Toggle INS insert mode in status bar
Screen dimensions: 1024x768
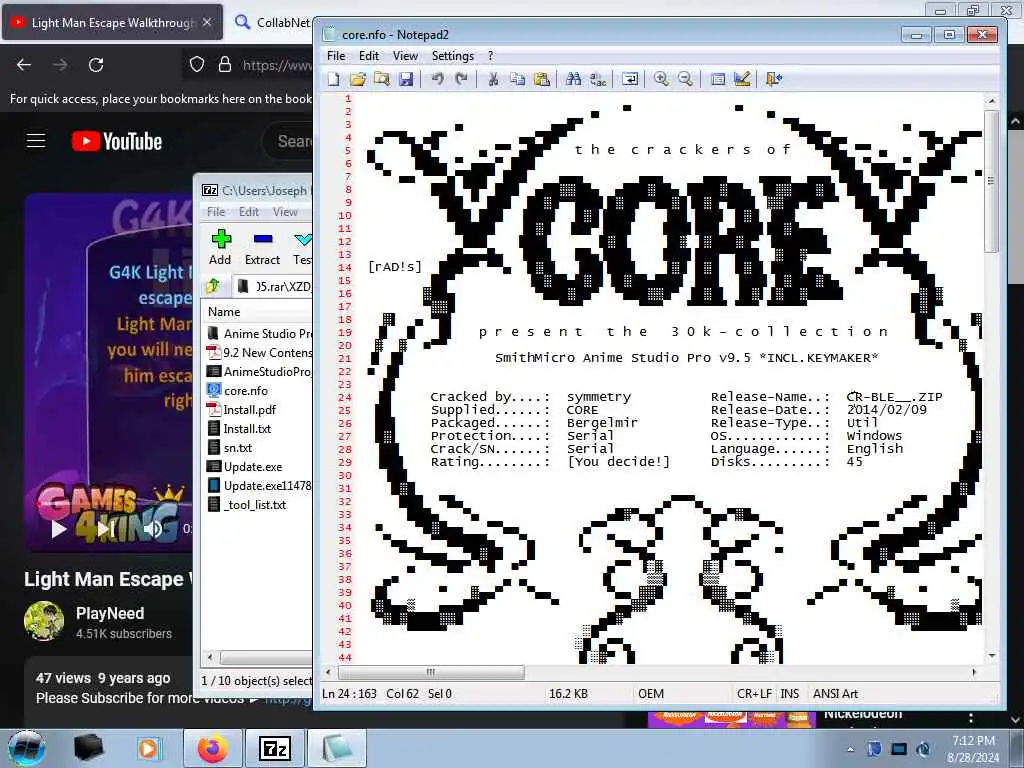[x=790, y=694]
